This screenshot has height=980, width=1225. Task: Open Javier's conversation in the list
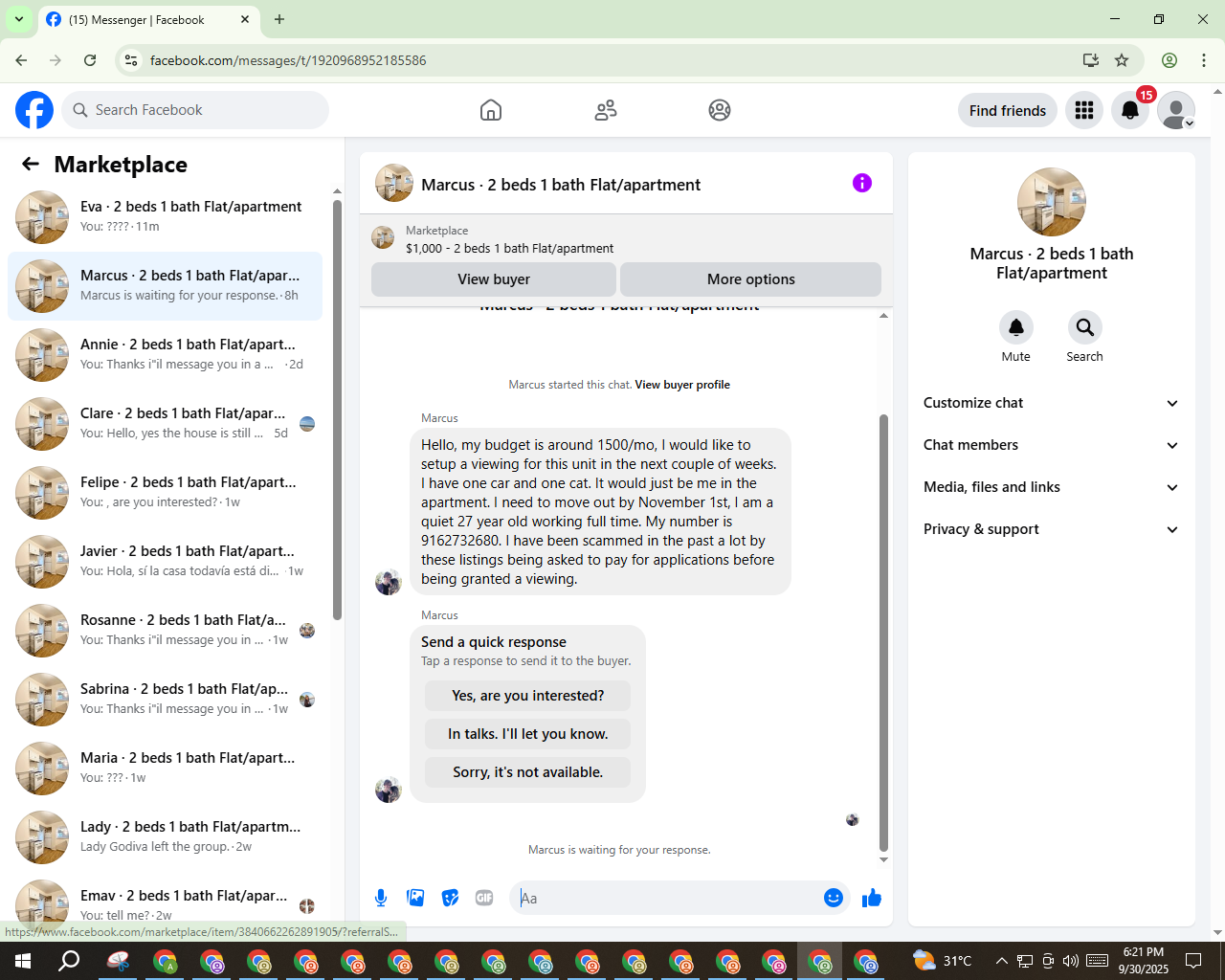[x=165, y=562]
